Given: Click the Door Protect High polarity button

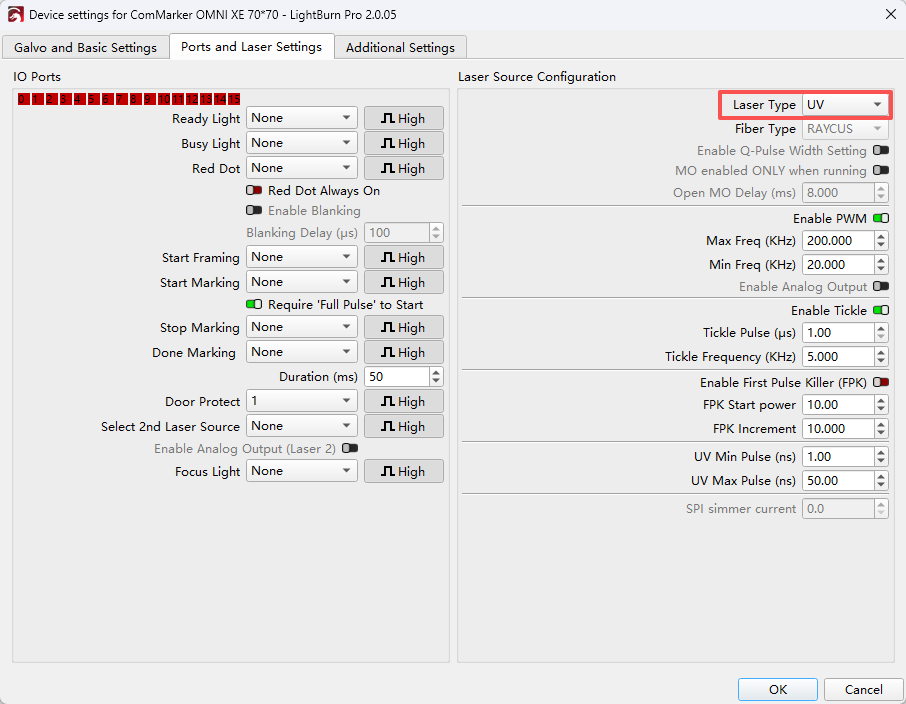Looking at the screenshot, I should pos(403,402).
